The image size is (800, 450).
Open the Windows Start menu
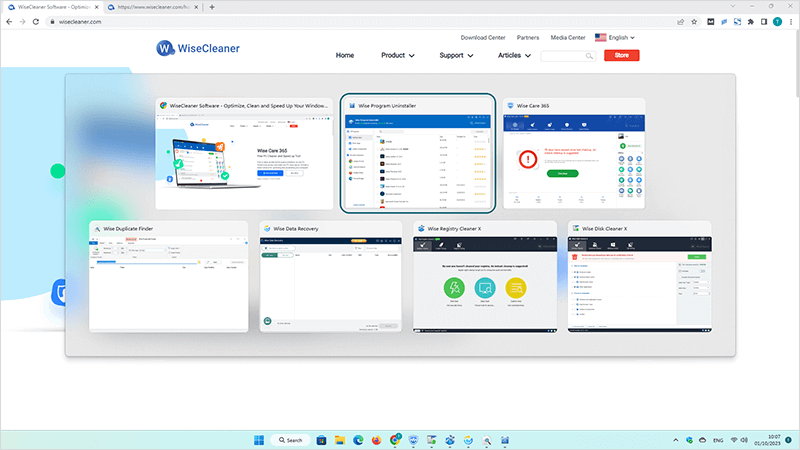tap(259, 440)
